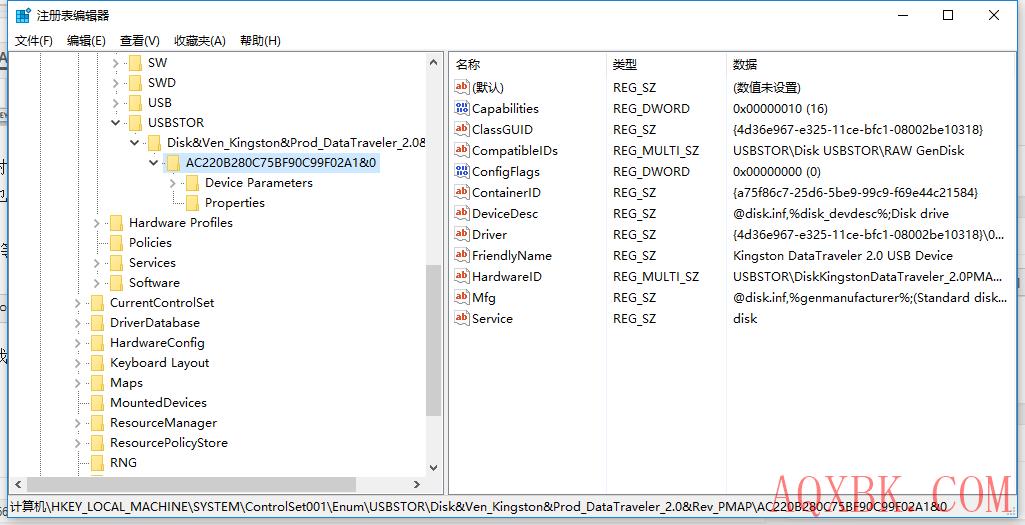Click the DeviceDesc string value icon

pyautogui.click(x=462, y=213)
